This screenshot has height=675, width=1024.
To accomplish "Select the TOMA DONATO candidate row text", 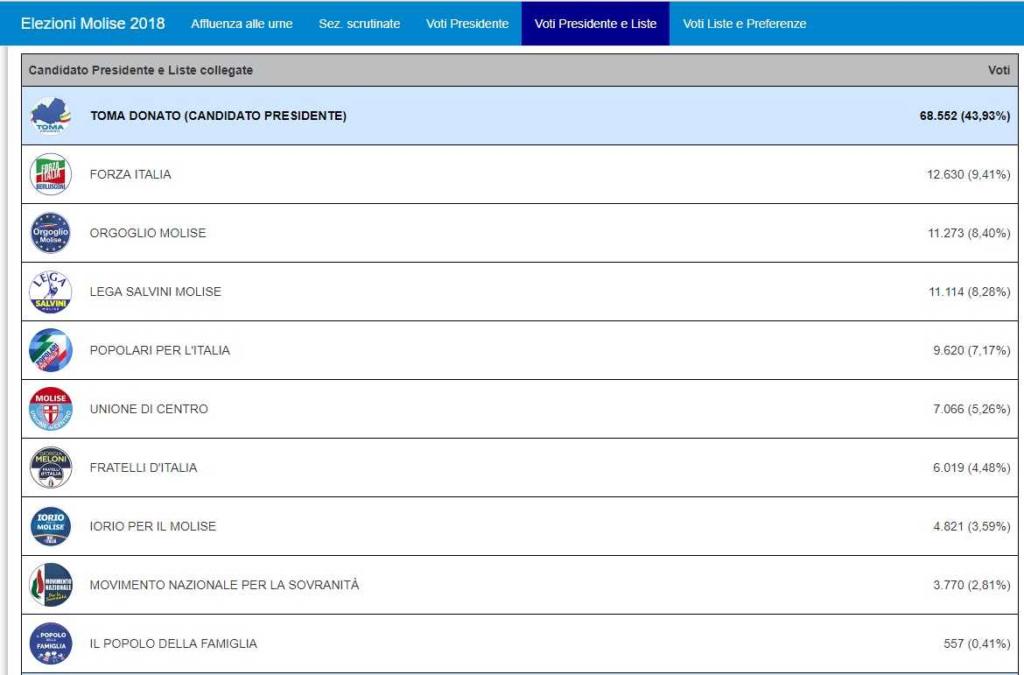I will pos(218,116).
